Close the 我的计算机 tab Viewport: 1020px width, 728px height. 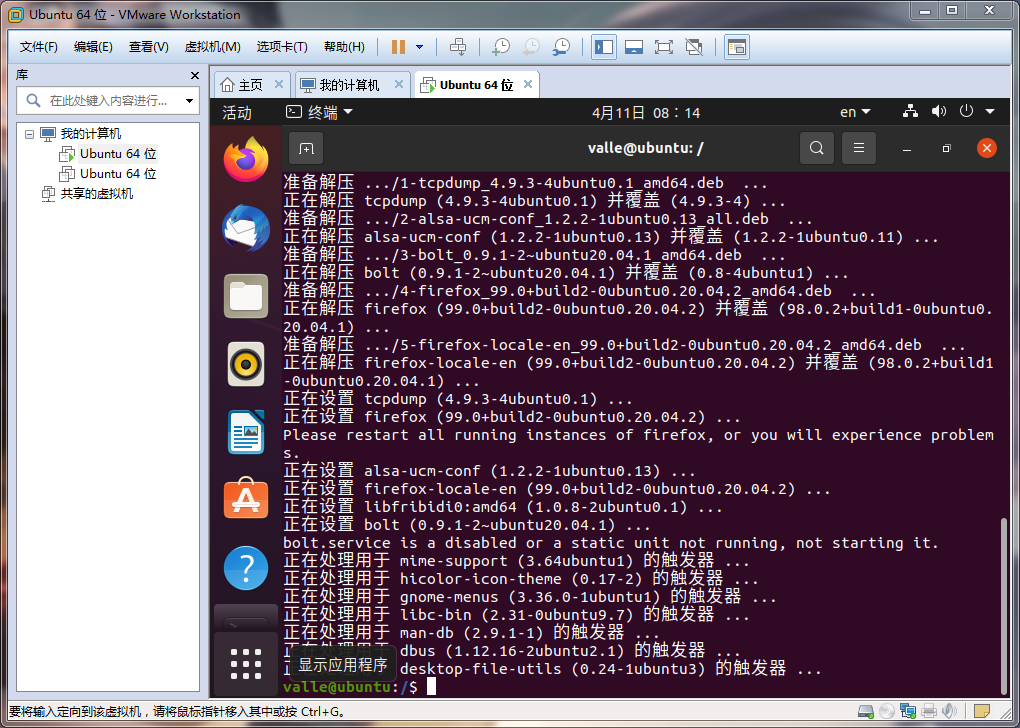(x=399, y=85)
